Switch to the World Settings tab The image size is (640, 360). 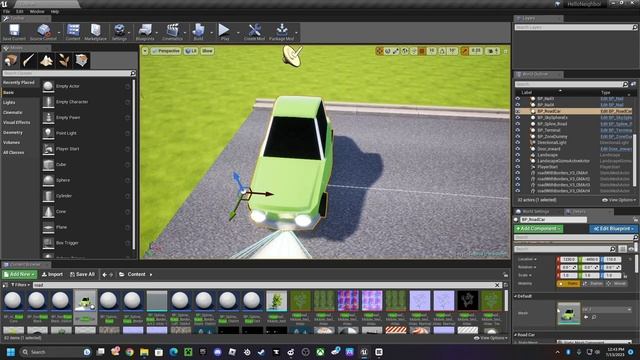coord(536,211)
